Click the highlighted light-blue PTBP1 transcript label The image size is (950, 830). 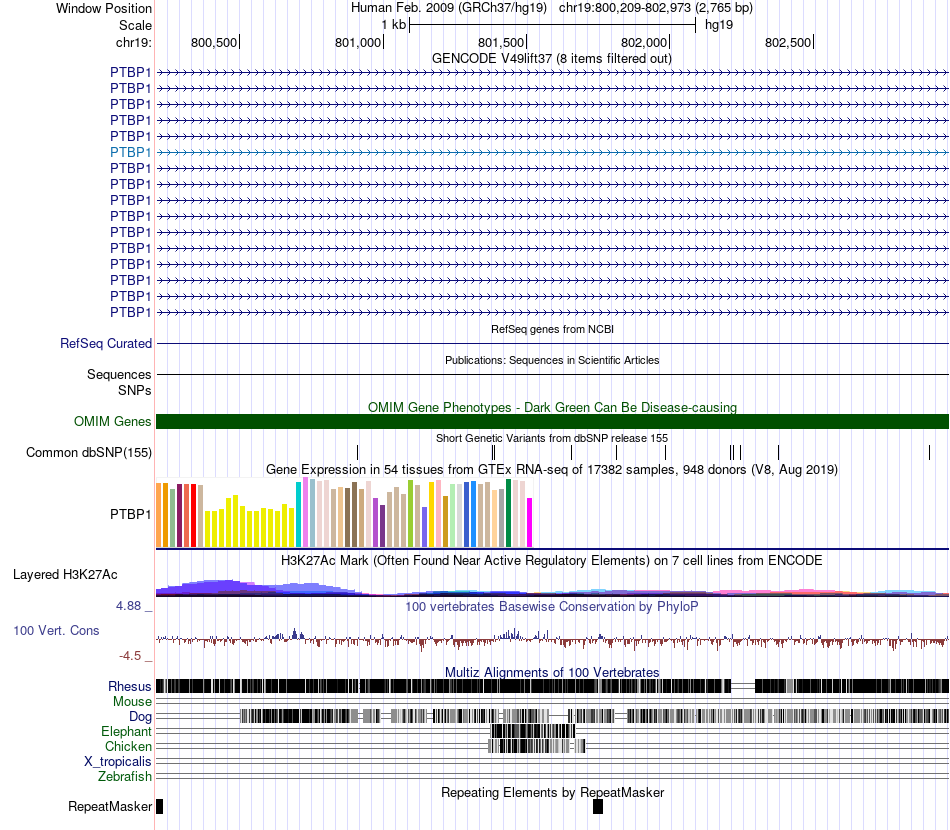130,152
